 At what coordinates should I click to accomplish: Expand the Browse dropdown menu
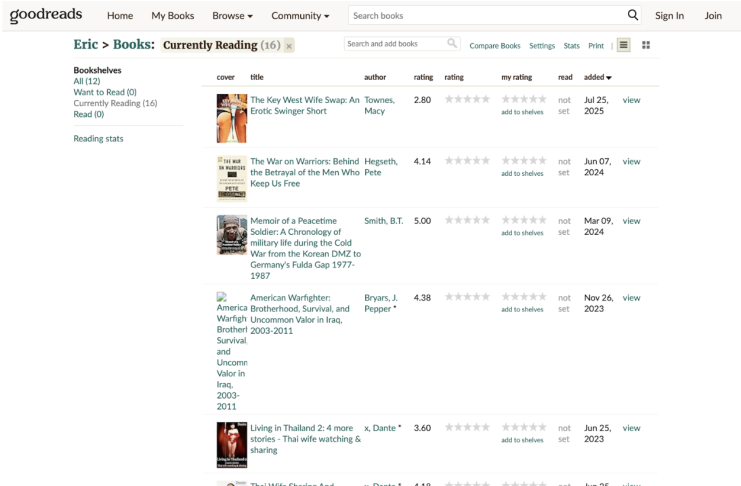[x=232, y=16]
